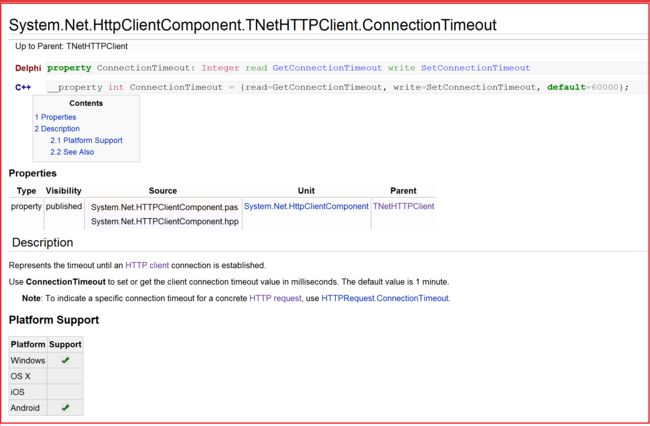Click the System.Net.HTTPClientComponent.pas source entry
Viewport: 650px width, 426px height.
click(164, 207)
